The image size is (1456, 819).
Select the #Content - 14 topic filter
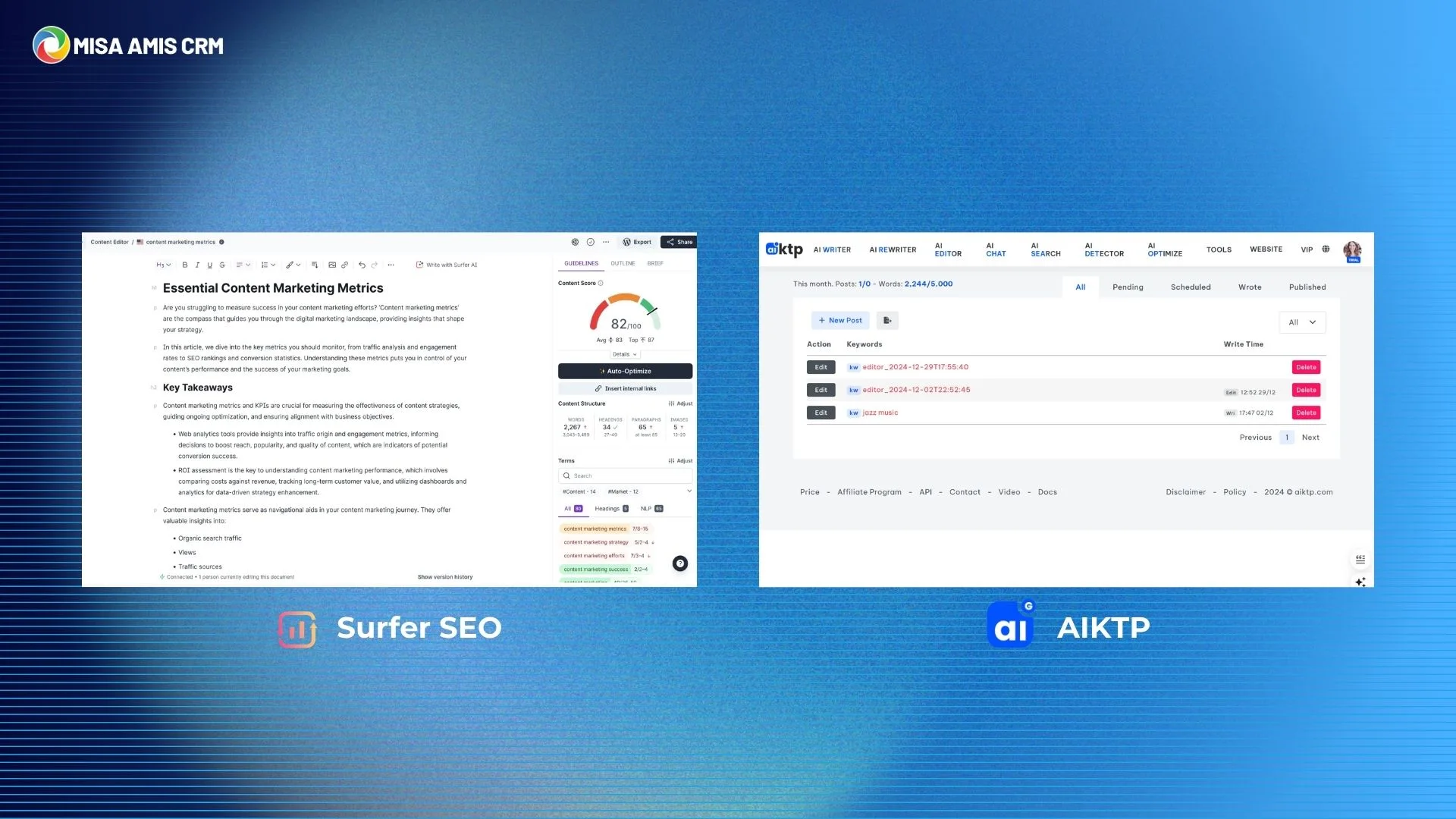(579, 492)
